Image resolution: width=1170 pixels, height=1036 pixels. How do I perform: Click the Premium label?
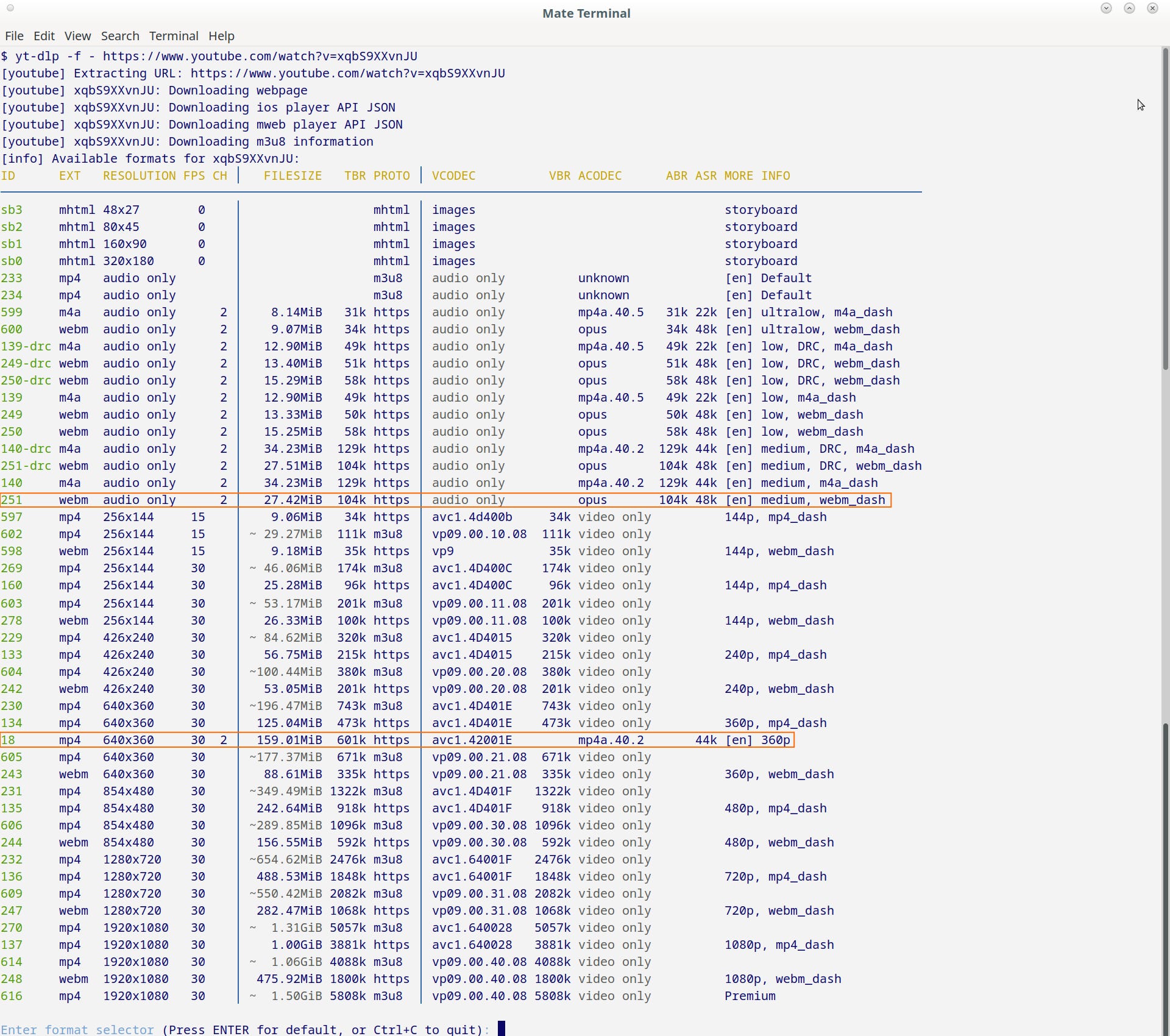(750, 996)
